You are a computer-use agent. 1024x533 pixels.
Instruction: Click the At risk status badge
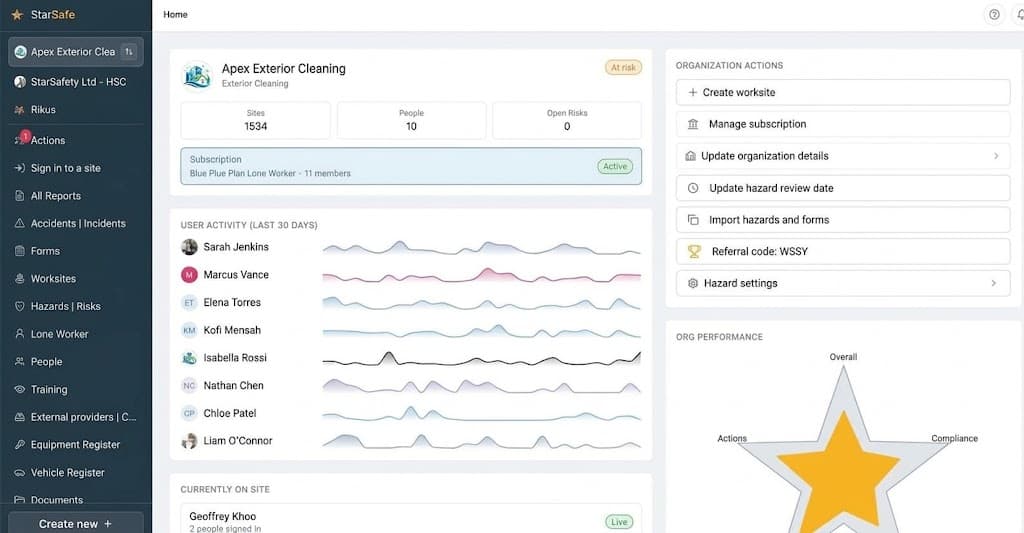pyautogui.click(x=623, y=67)
